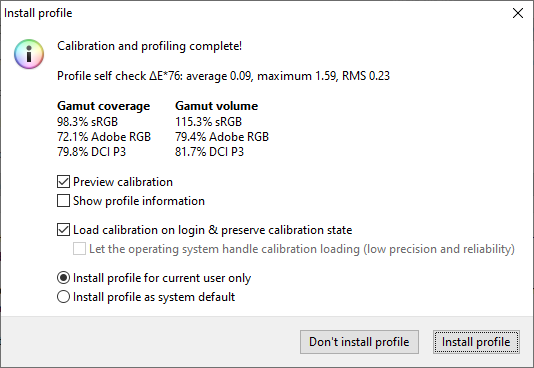The height and width of the screenshot is (368, 534).
Task: Click the 81.7% DCI P3 volume value
Action: tap(209, 151)
